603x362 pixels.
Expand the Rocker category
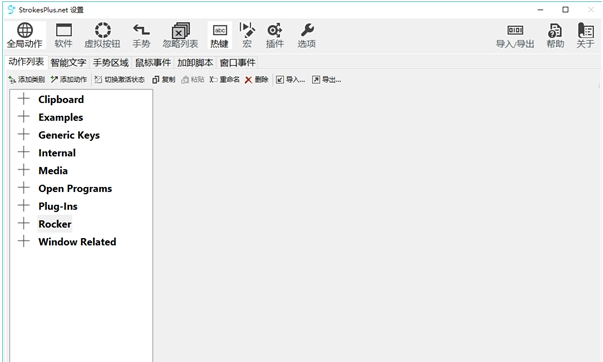23,223
